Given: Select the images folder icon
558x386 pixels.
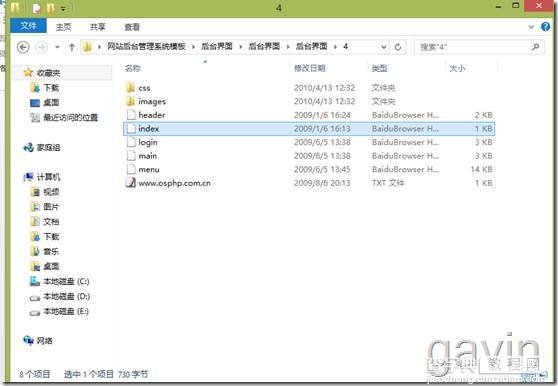Looking at the screenshot, I should pos(131,101).
